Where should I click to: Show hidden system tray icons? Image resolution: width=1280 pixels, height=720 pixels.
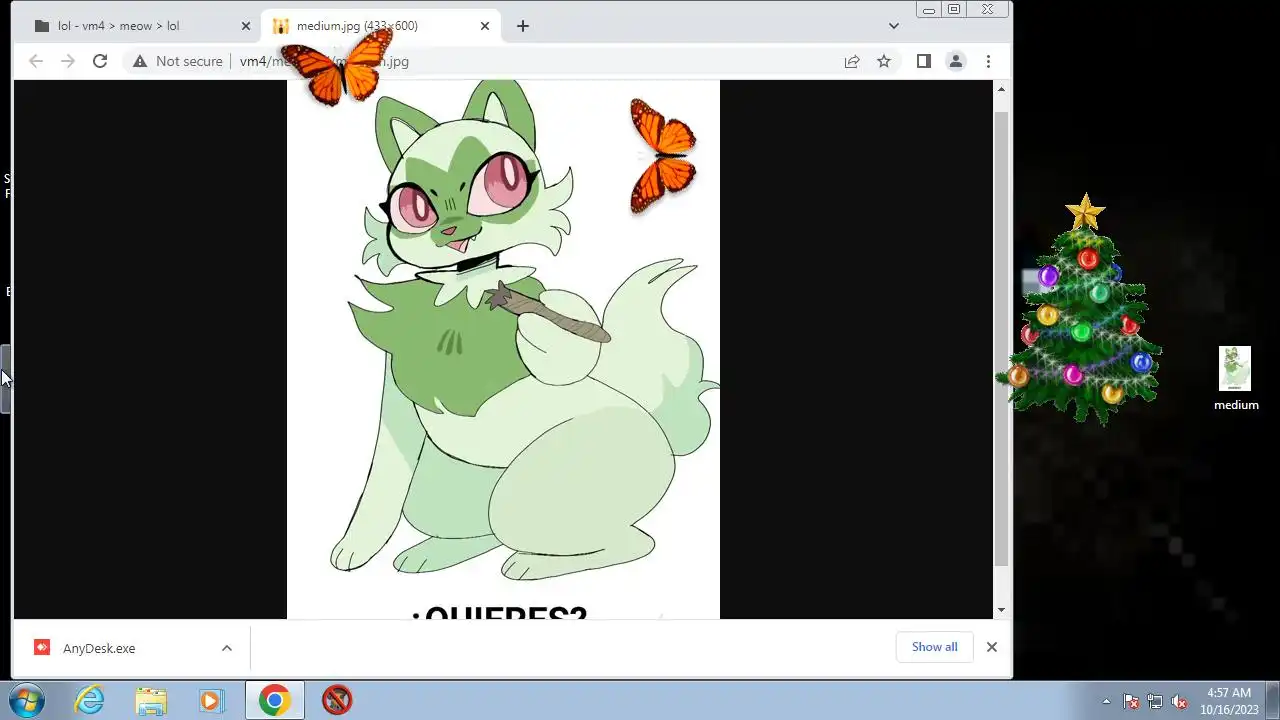[x=1106, y=701]
